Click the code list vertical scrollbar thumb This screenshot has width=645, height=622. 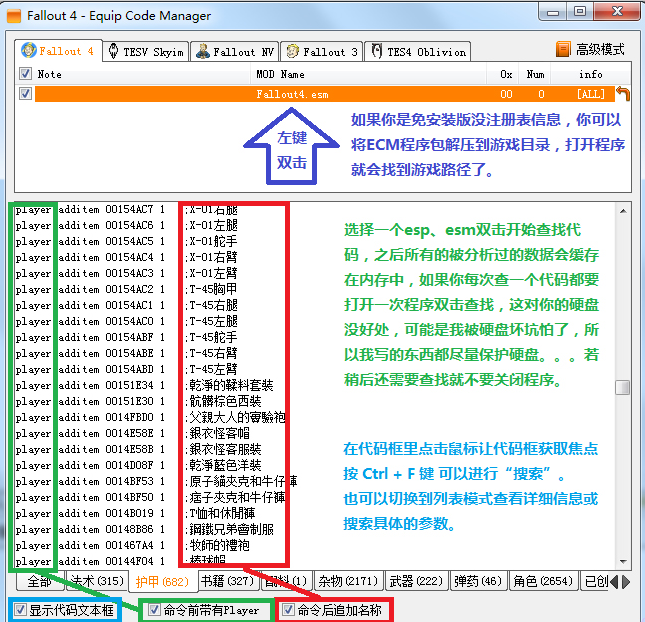click(622, 388)
